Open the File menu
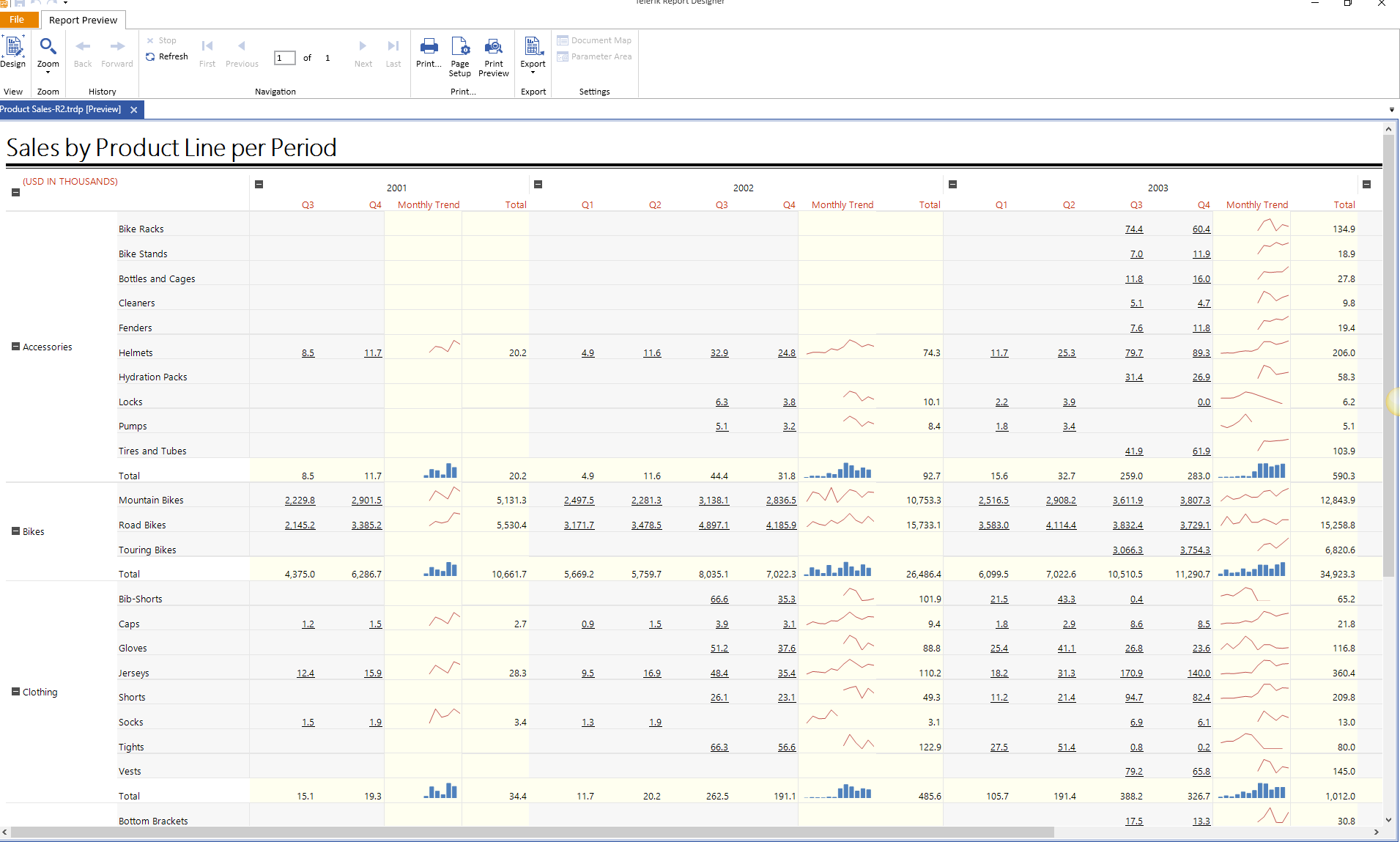Viewport: 1400px width, 842px height. coord(17,20)
